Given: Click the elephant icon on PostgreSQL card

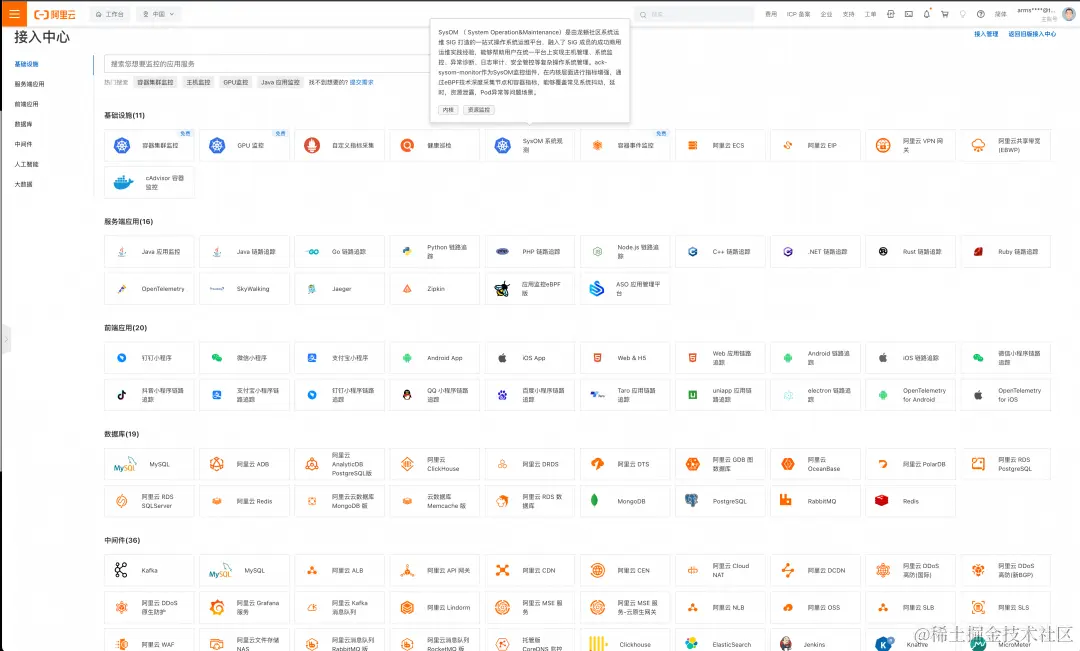Looking at the screenshot, I should point(692,501).
